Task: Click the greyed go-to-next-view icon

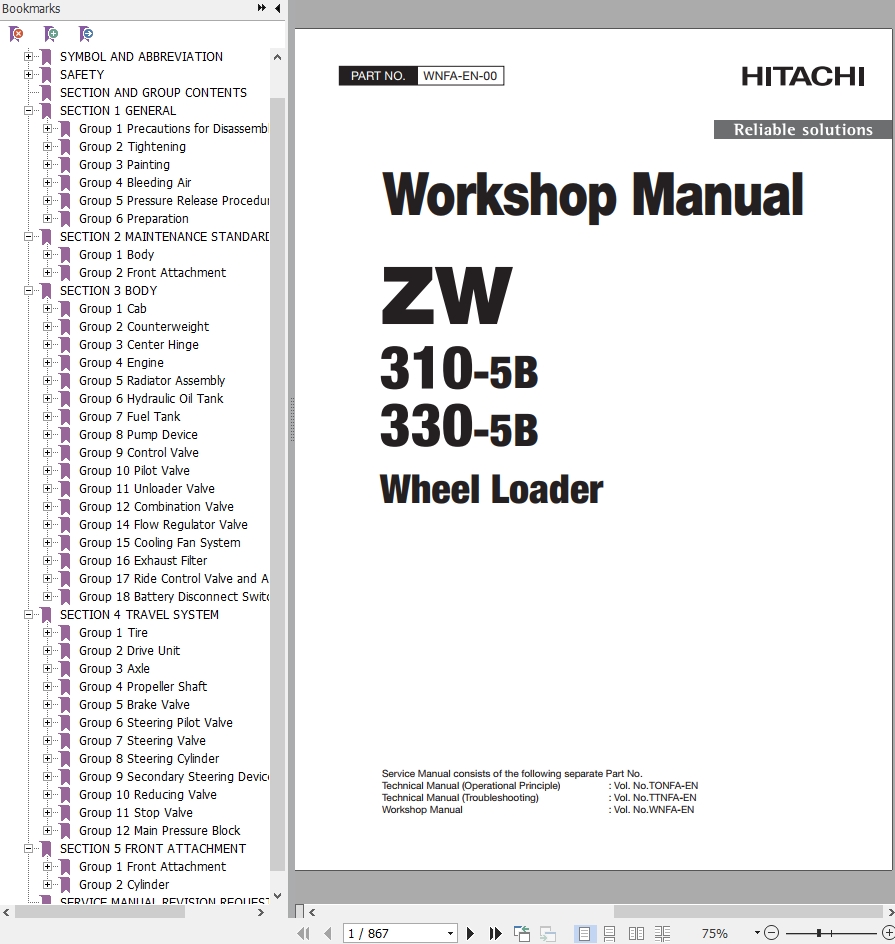Action: [548, 933]
